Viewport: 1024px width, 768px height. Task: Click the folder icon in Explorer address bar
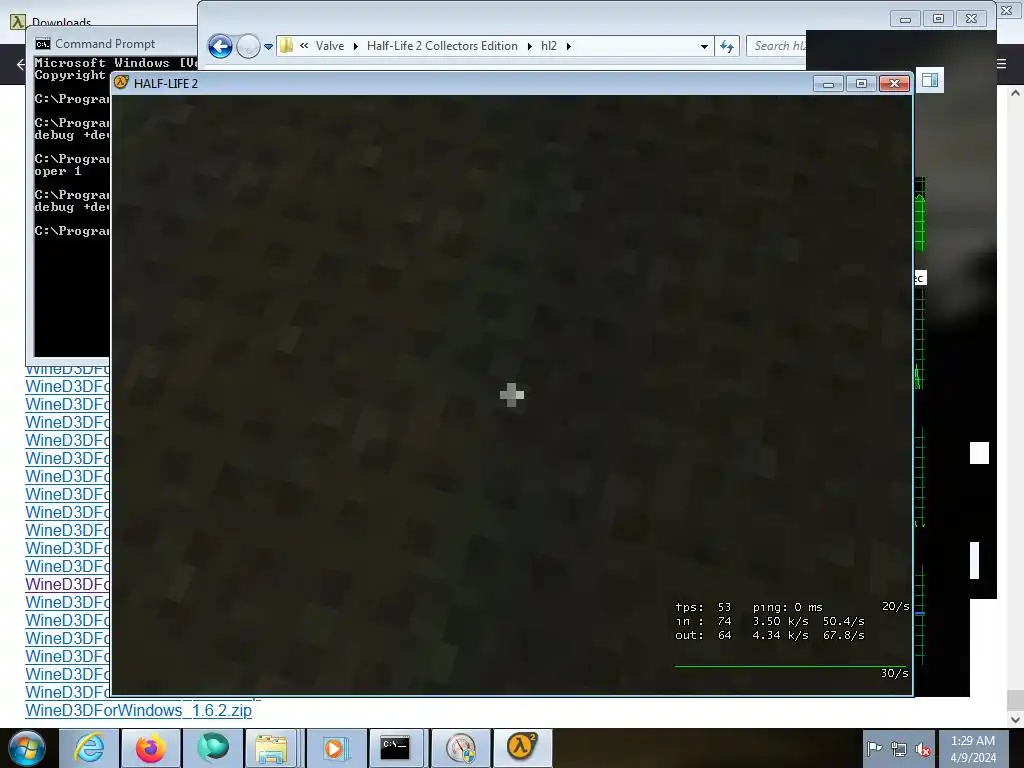pyautogui.click(x=287, y=46)
